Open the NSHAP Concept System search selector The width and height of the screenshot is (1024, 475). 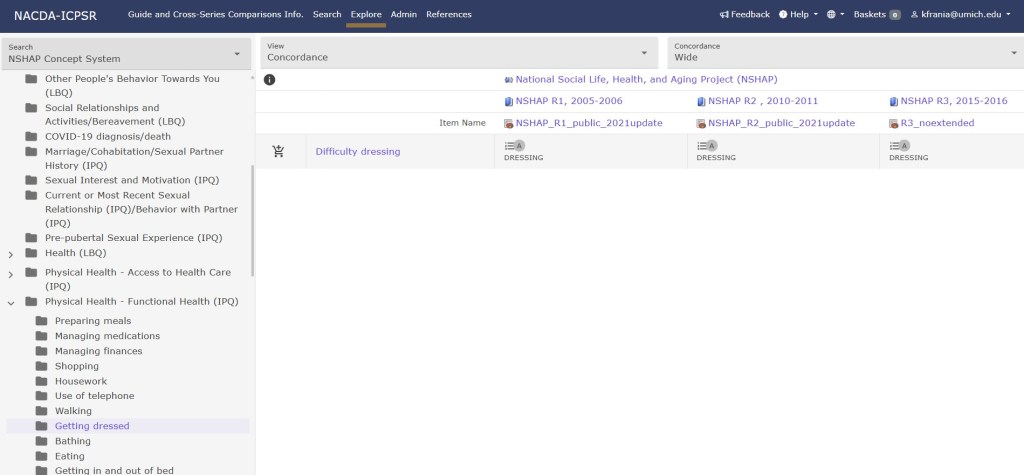point(124,52)
